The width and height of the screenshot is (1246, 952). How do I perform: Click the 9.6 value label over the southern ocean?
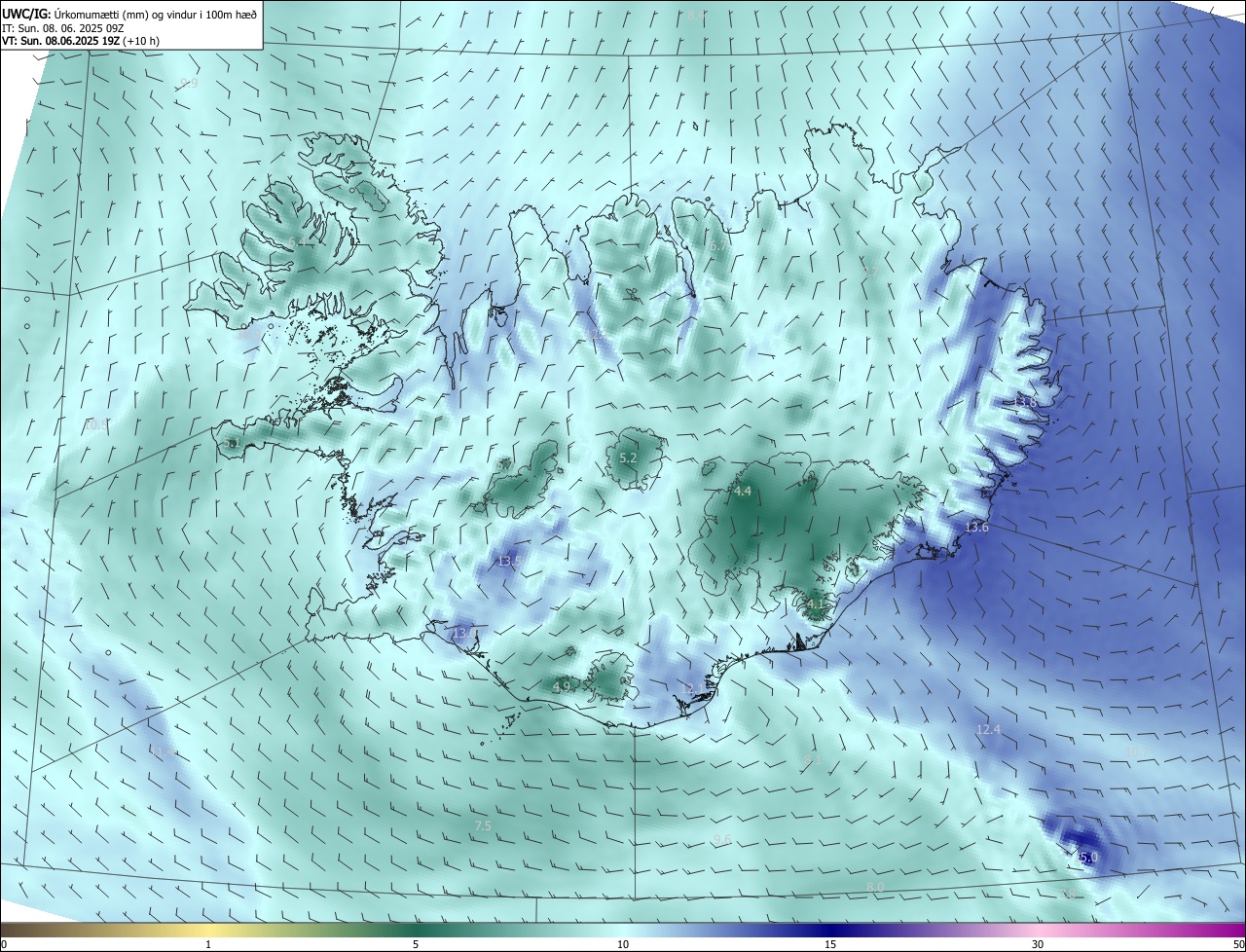(722, 839)
